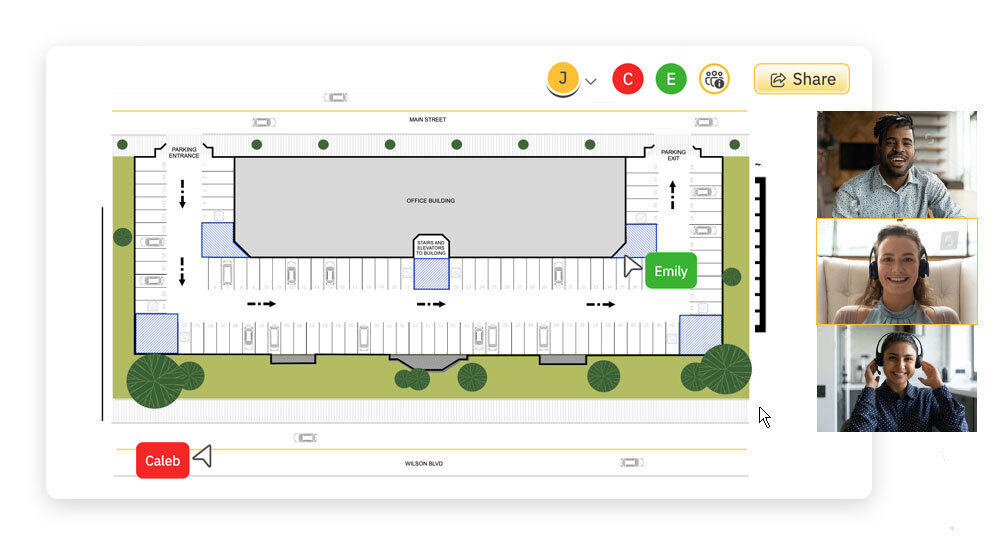Click the MAIN STREET label
This screenshot has height=550, width=1000.
point(427,119)
